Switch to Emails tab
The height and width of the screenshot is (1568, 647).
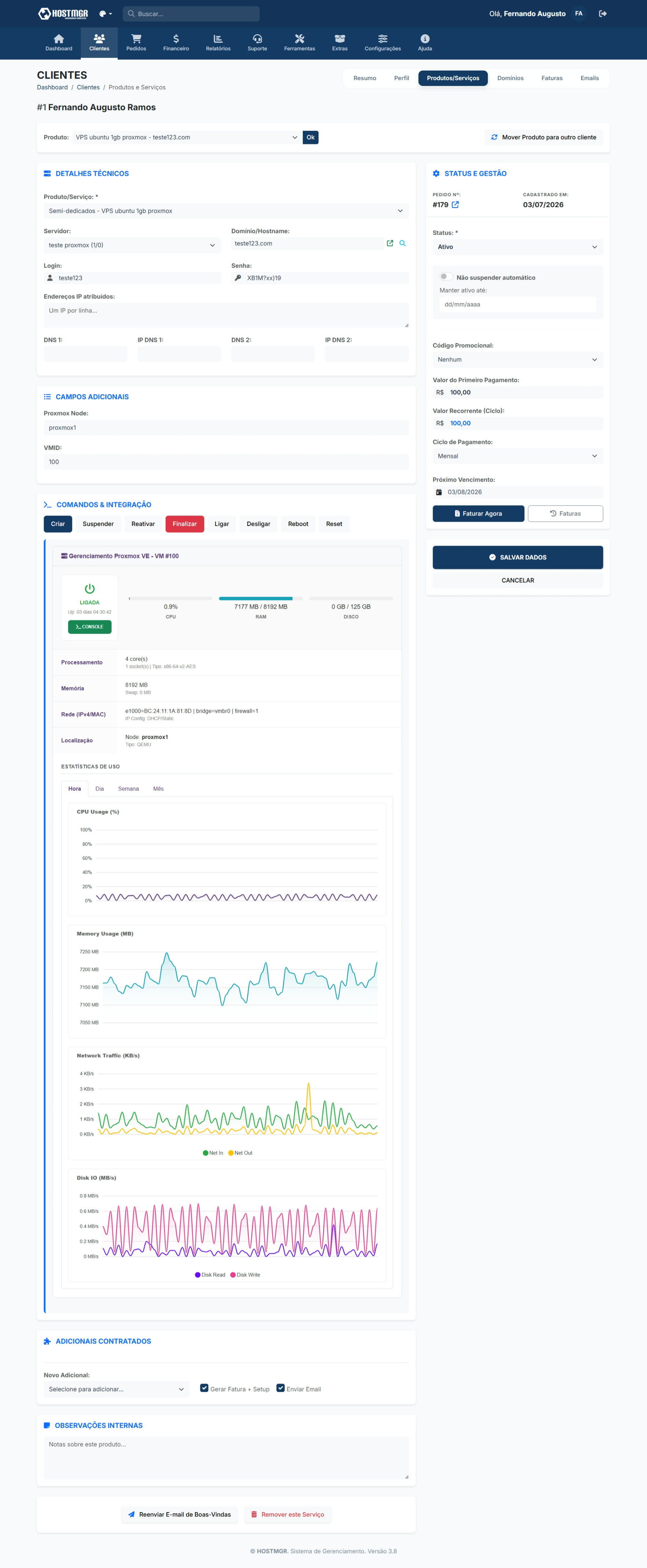click(590, 78)
